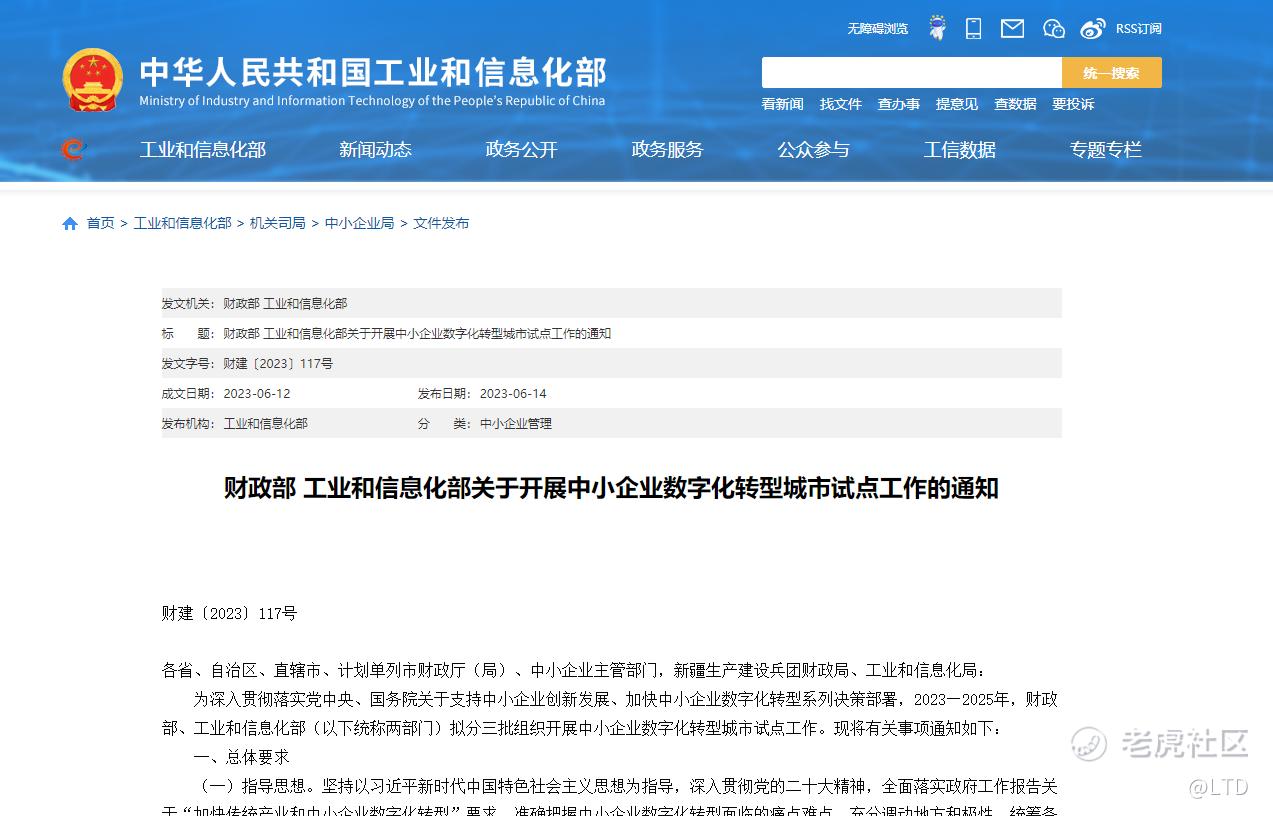This screenshot has width=1273, height=816.
Task: Open the 政务服务 navigation menu
Action: [x=667, y=150]
